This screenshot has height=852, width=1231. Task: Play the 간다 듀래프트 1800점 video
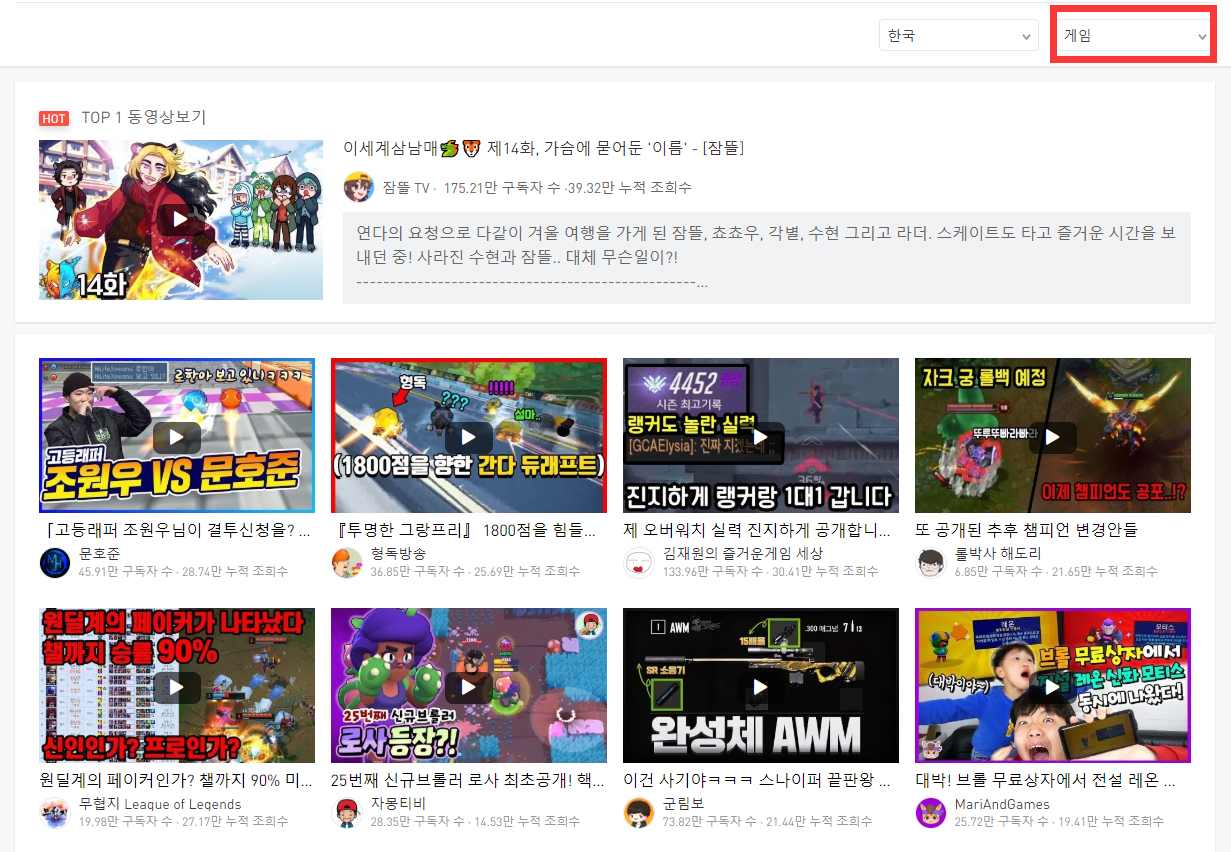[x=469, y=436]
